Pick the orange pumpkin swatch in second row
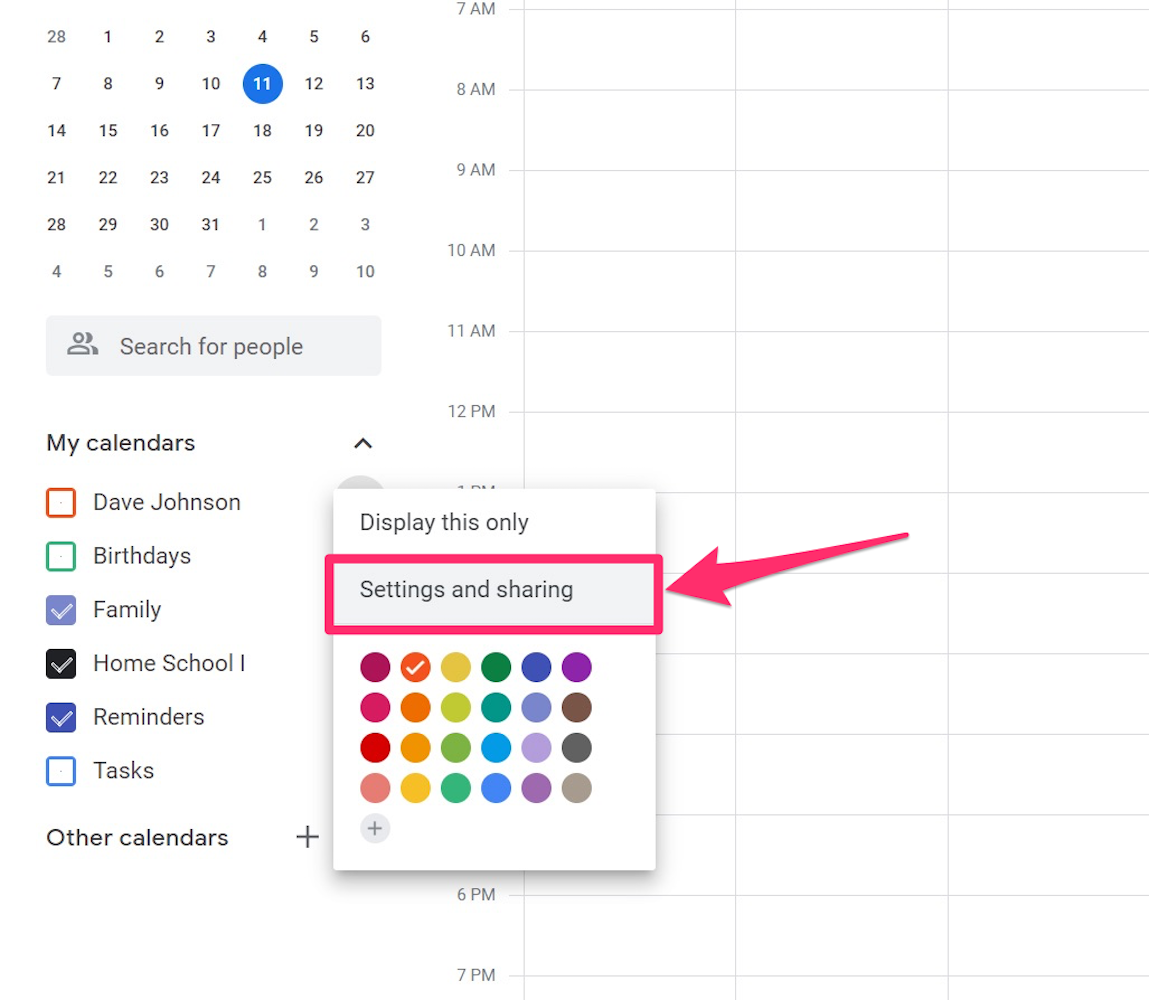The height and width of the screenshot is (1000, 1149). point(415,707)
